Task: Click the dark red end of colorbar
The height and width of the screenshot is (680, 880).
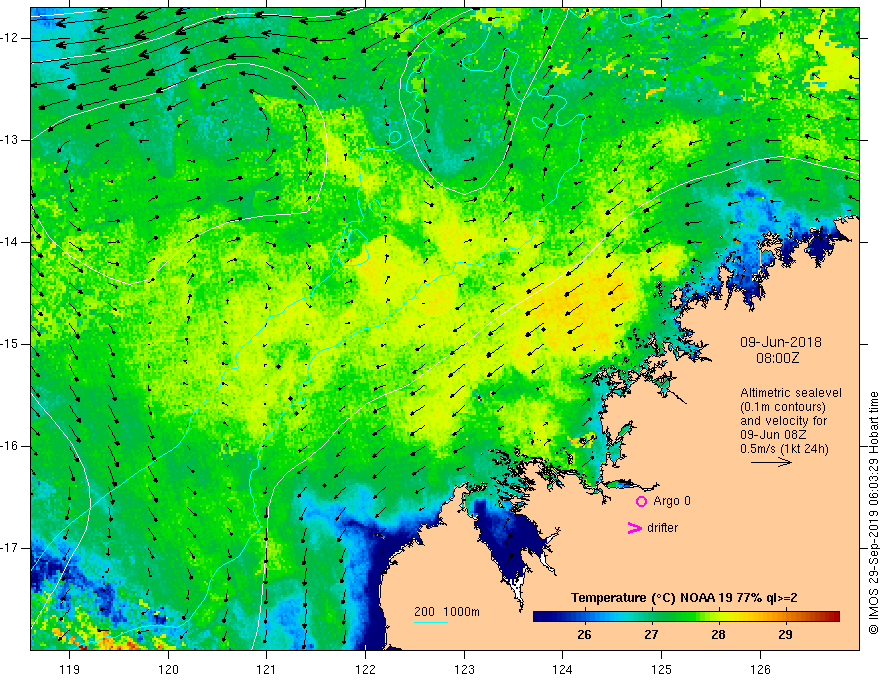Action: [834, 617]
